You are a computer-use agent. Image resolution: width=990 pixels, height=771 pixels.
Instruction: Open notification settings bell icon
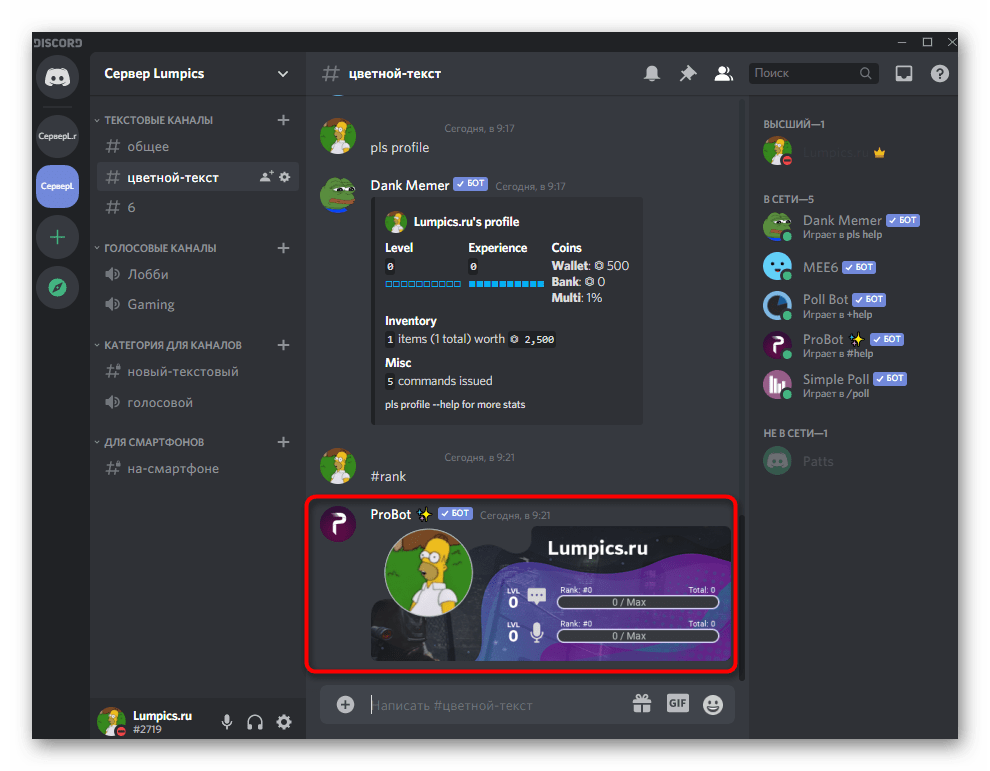pos(652,74)
